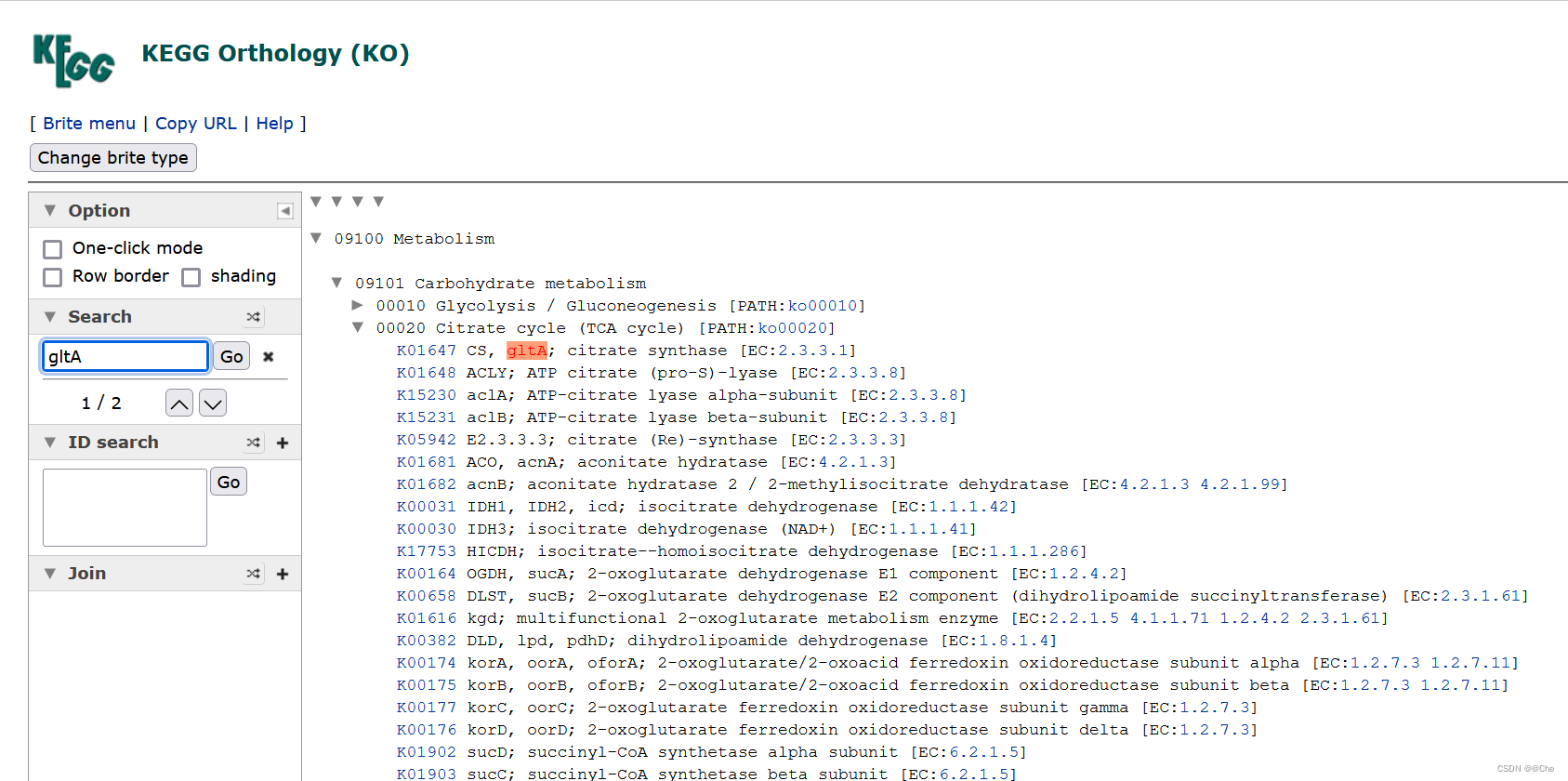This screenshot has height=781, width=1568.
Task: Open the K01647 citrate synthase entry
Action: (427, 351)
